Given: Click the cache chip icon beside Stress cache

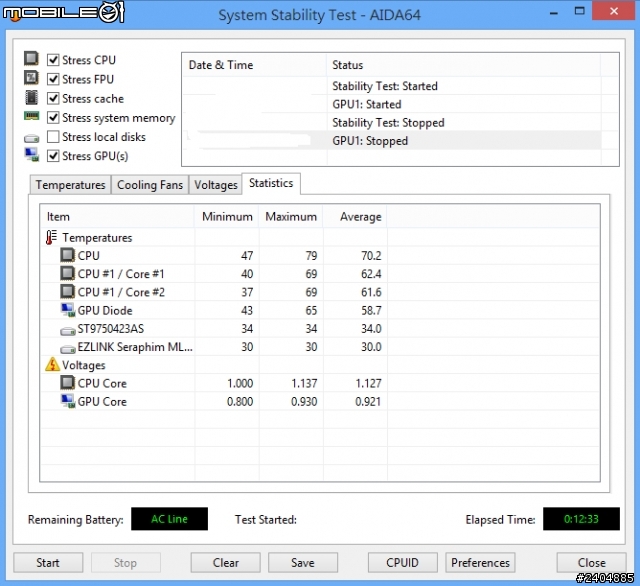Looking at the screenshot, I should click(31, 98).
